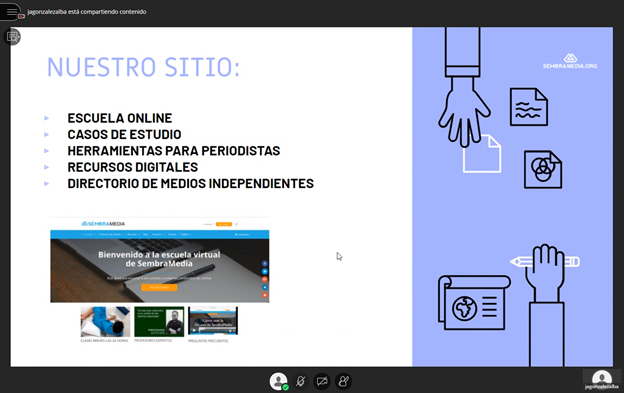
Task: Click the 'CLASES BREVES LAS 24 HORAS' thumbnail
Action: coord(105,321)
